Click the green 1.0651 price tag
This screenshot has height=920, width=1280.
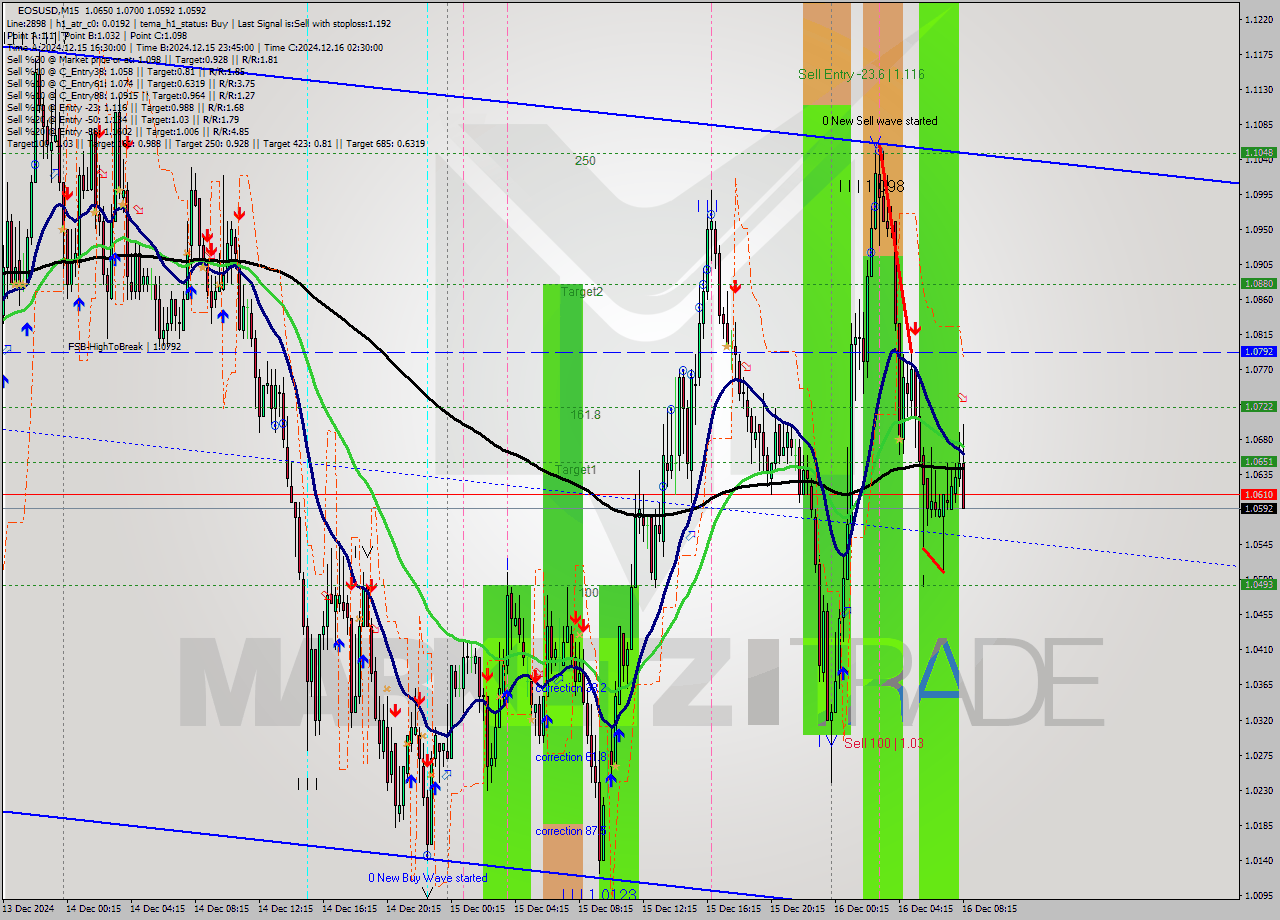tap(1258, 461)
